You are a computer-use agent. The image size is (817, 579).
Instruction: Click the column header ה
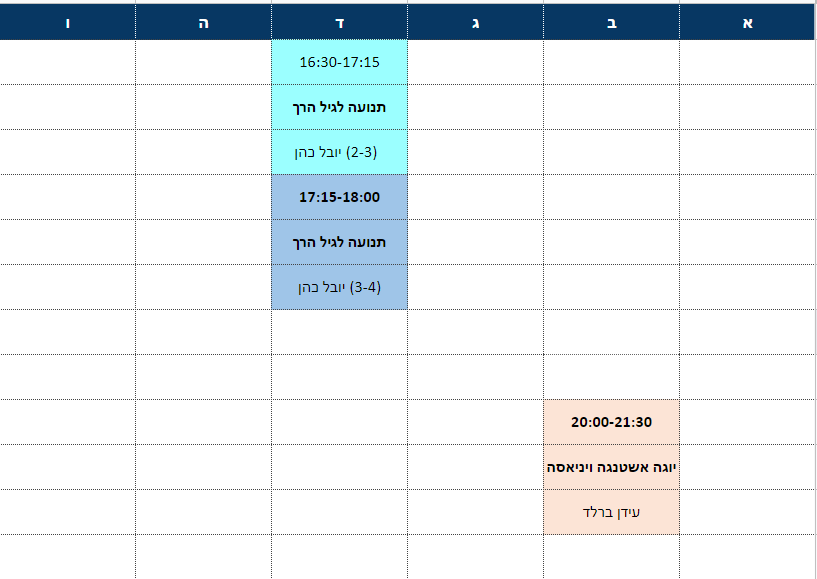pyautogui.click(x=203, y=22)
